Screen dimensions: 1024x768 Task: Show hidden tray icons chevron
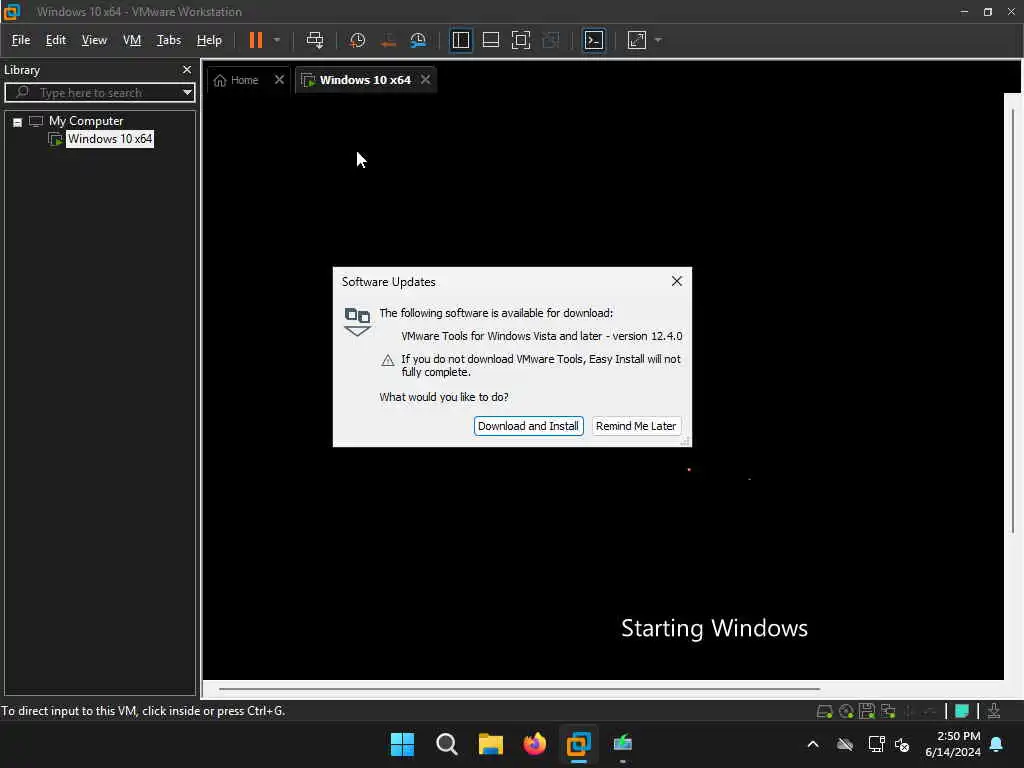tap(813, 744)
